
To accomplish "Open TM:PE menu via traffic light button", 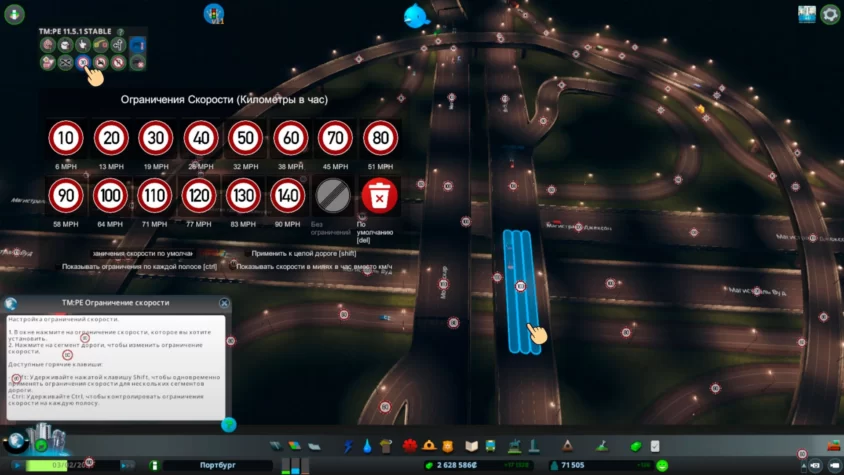I will tap(214, 13).
